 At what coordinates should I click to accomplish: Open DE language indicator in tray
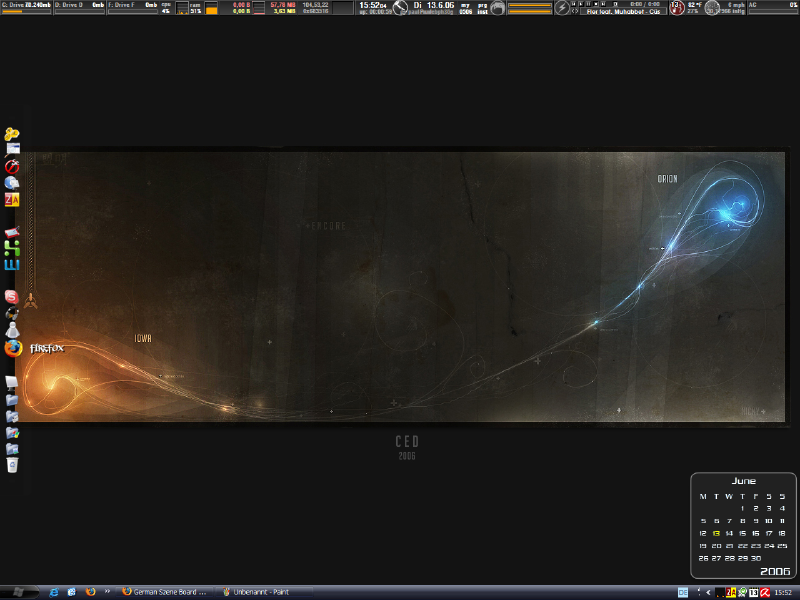[683, 592]
